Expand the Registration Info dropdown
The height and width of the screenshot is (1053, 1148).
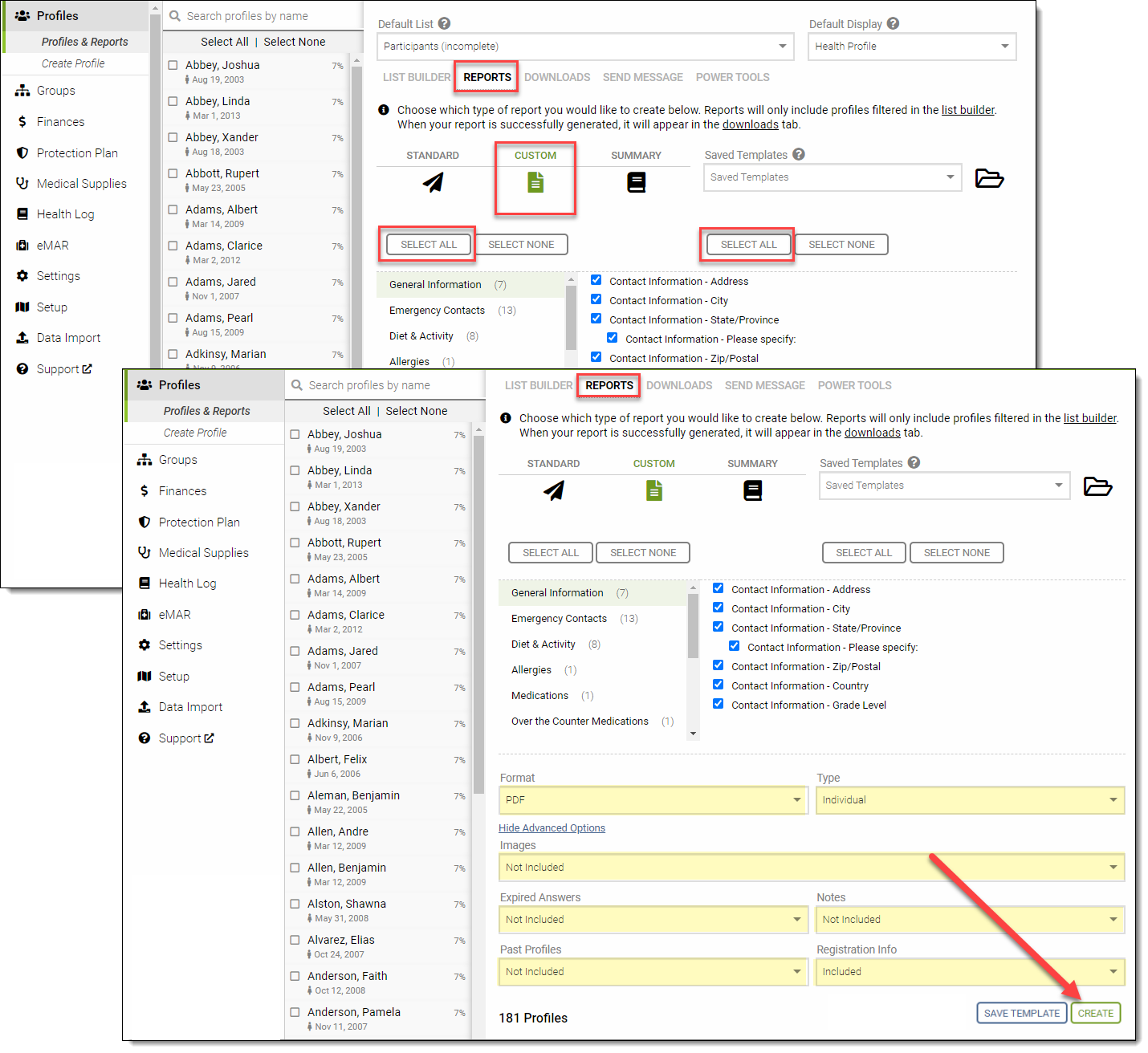click(x=970, y=972)
